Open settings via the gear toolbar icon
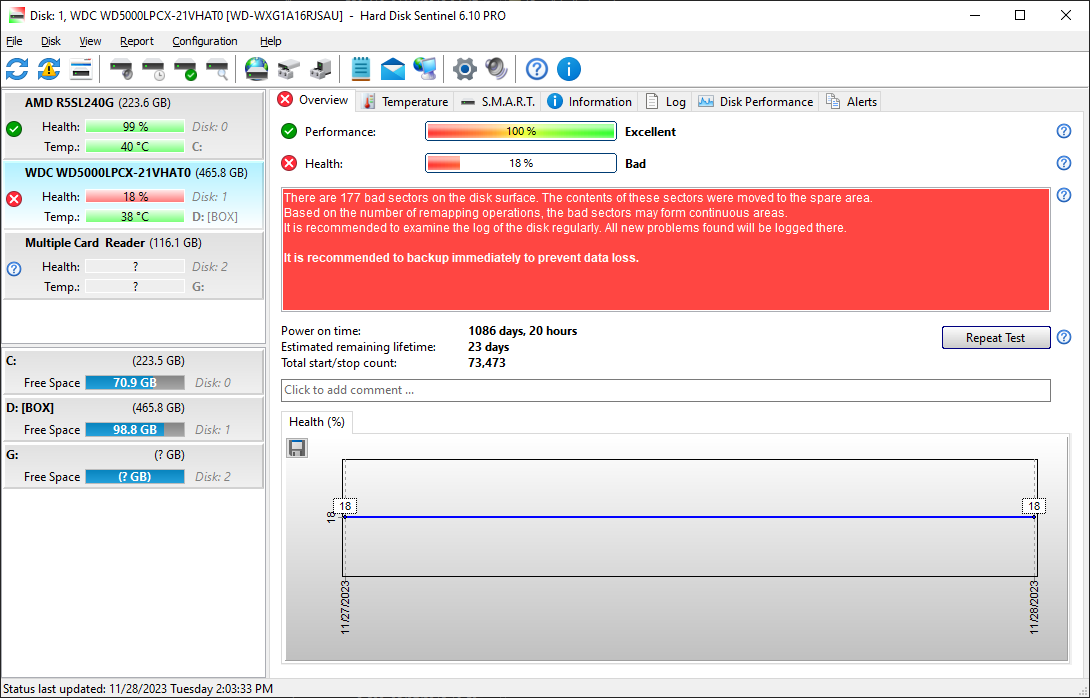1090x698 pixels. point(464,69)
